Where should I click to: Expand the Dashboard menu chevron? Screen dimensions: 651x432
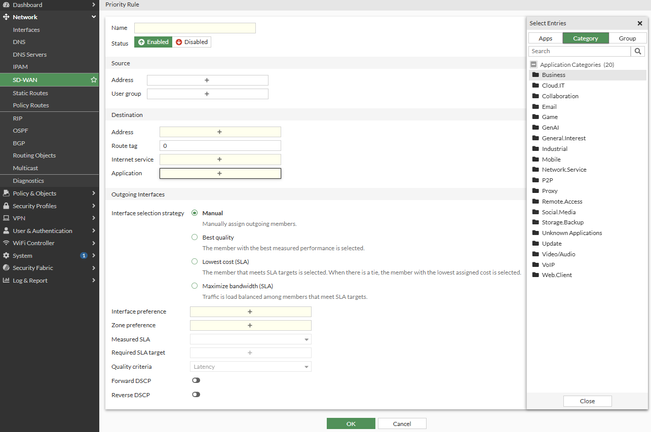point(93,5)
